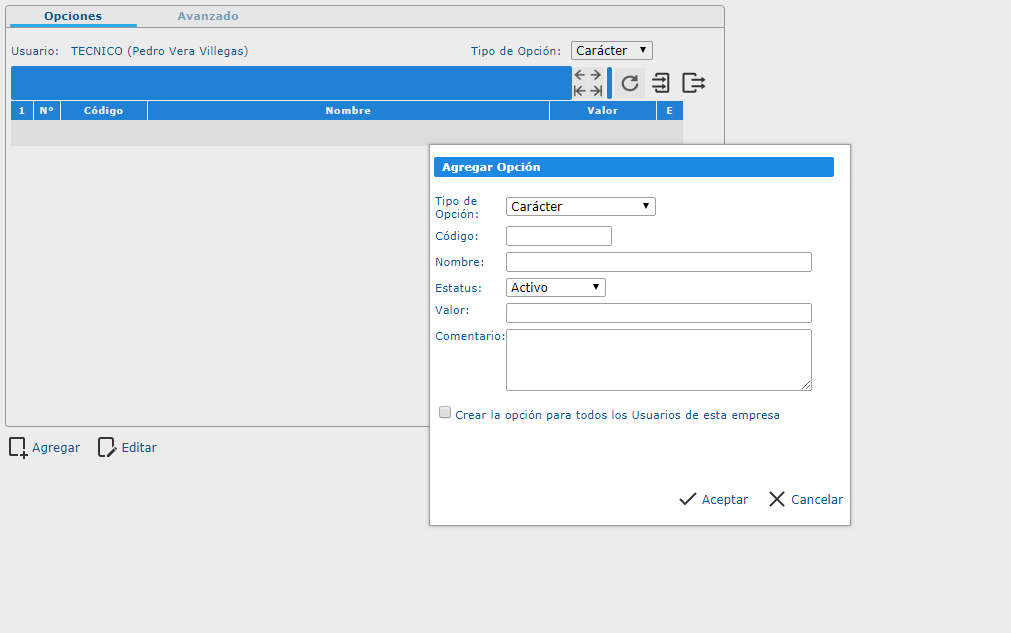
Task: Jump to first page arrow icon
Action: [x=580, y=91]
